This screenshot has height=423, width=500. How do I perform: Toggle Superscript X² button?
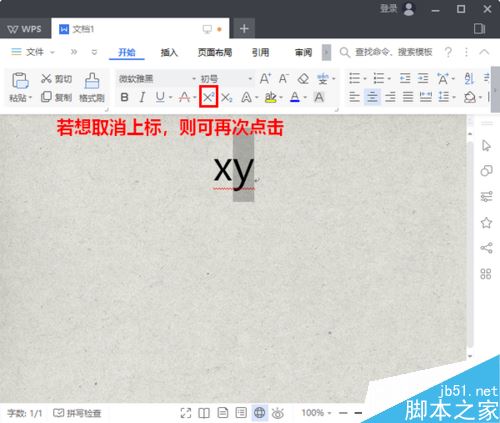tap(209, 97)
